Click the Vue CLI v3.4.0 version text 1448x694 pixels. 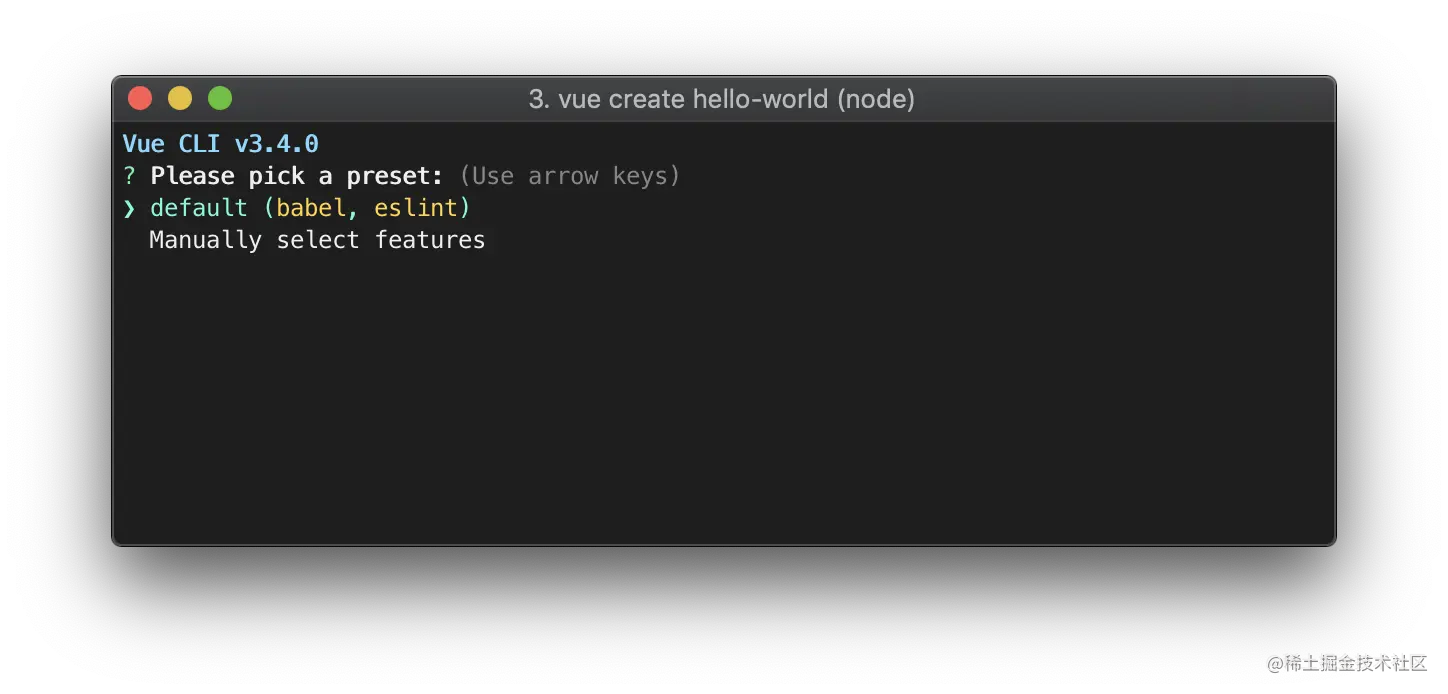point(220,143)
